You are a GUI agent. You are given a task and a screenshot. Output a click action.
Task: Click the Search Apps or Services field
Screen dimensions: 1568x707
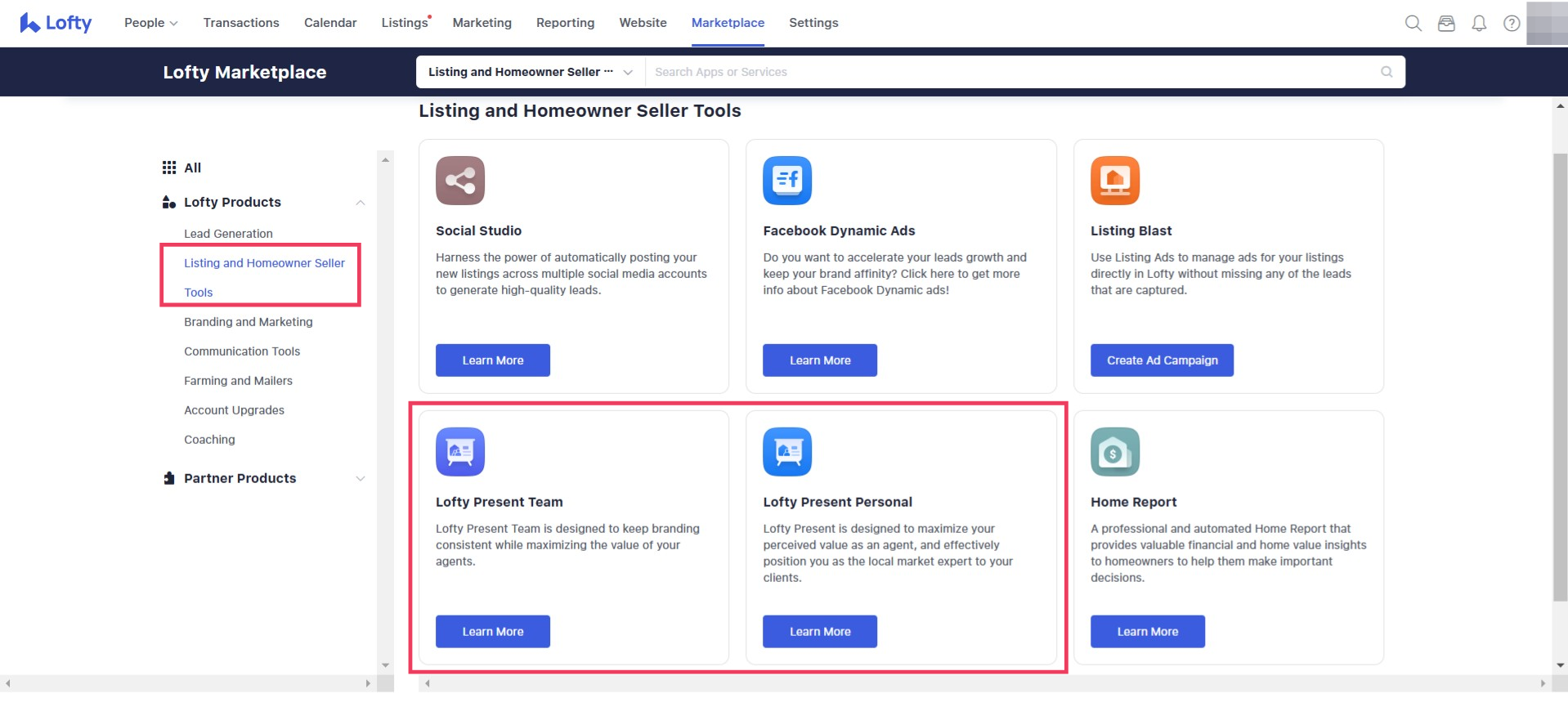1014,72
